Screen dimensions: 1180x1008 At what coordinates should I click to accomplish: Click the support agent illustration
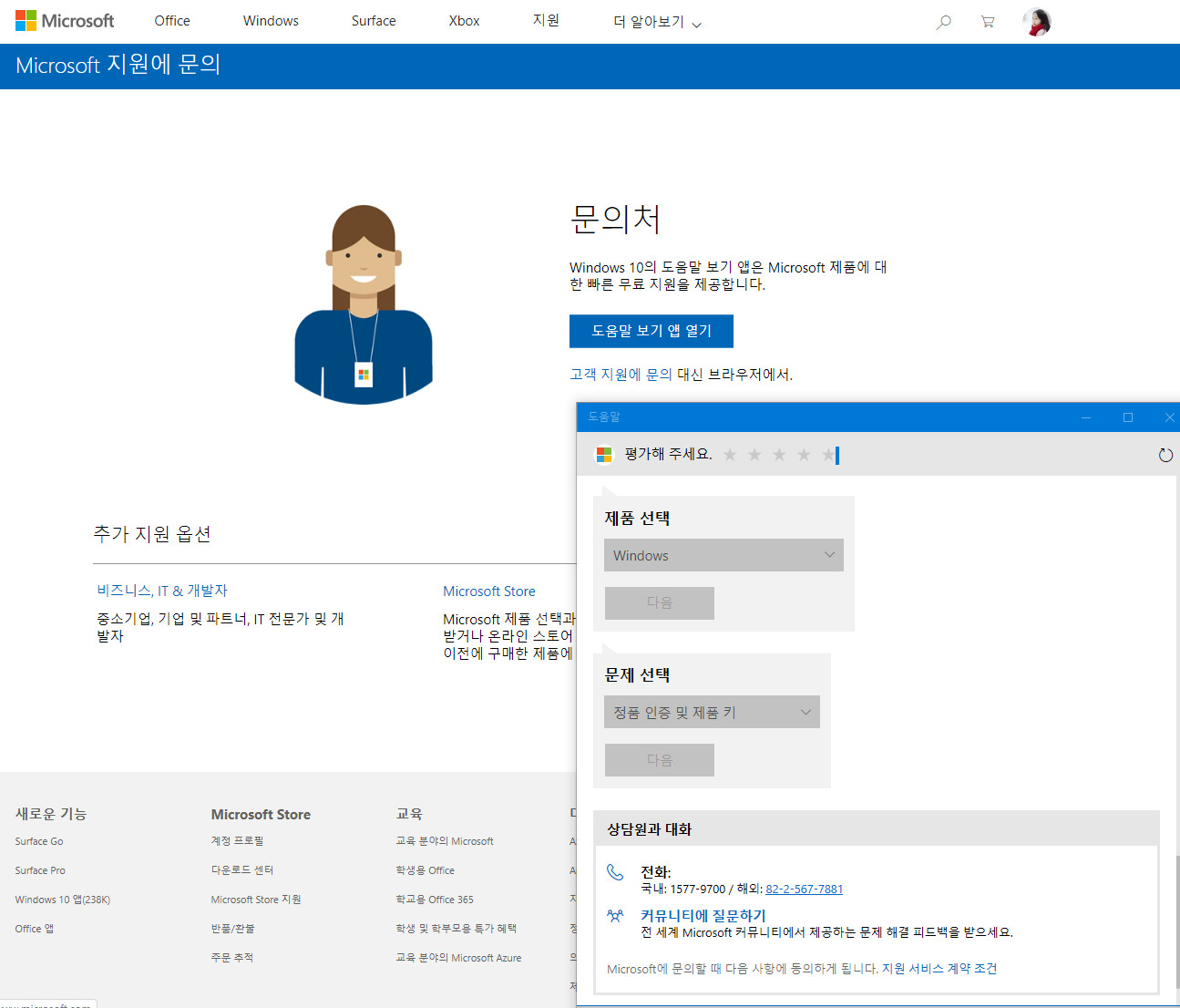pyautogui.click(x=364, y=304)
